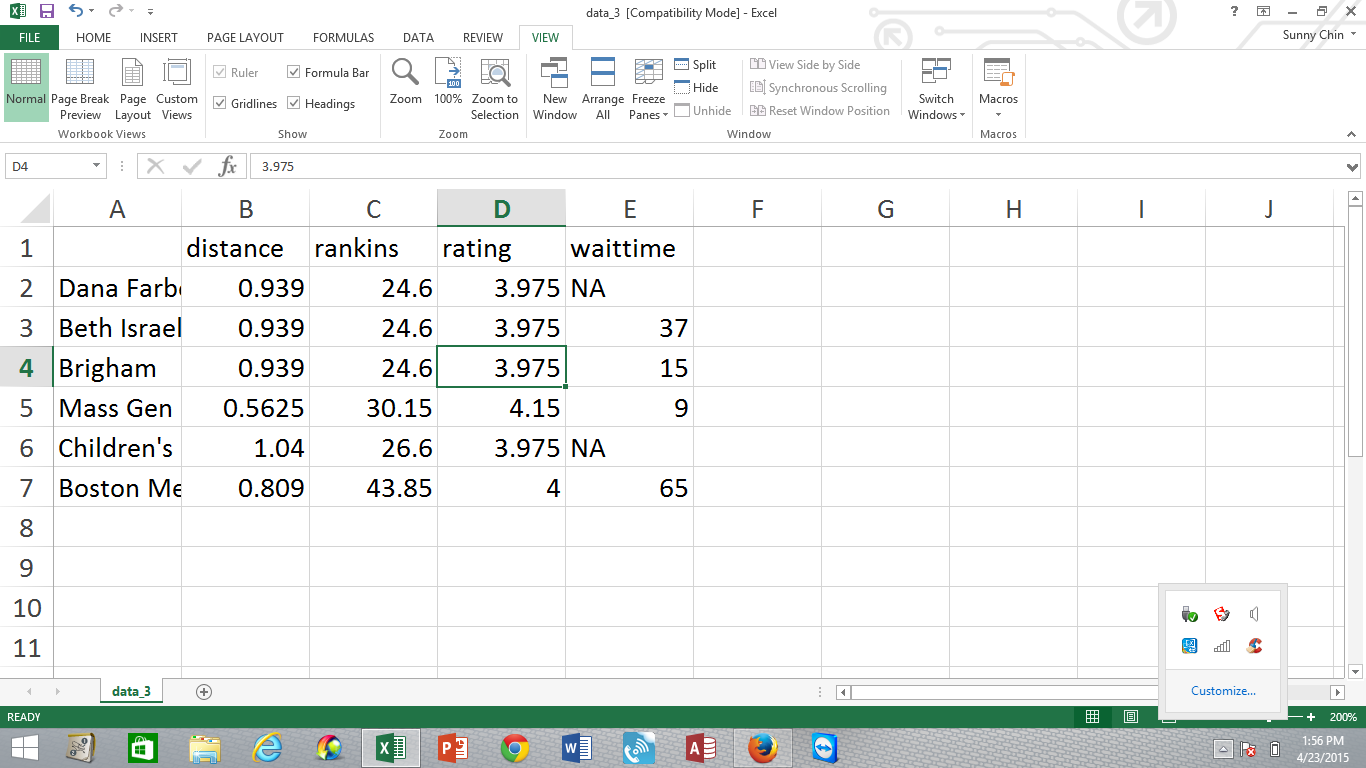This screenshot has height=768, width=1366.
Task: Show hidden tray icons arrow
Action: (1223, 749)
